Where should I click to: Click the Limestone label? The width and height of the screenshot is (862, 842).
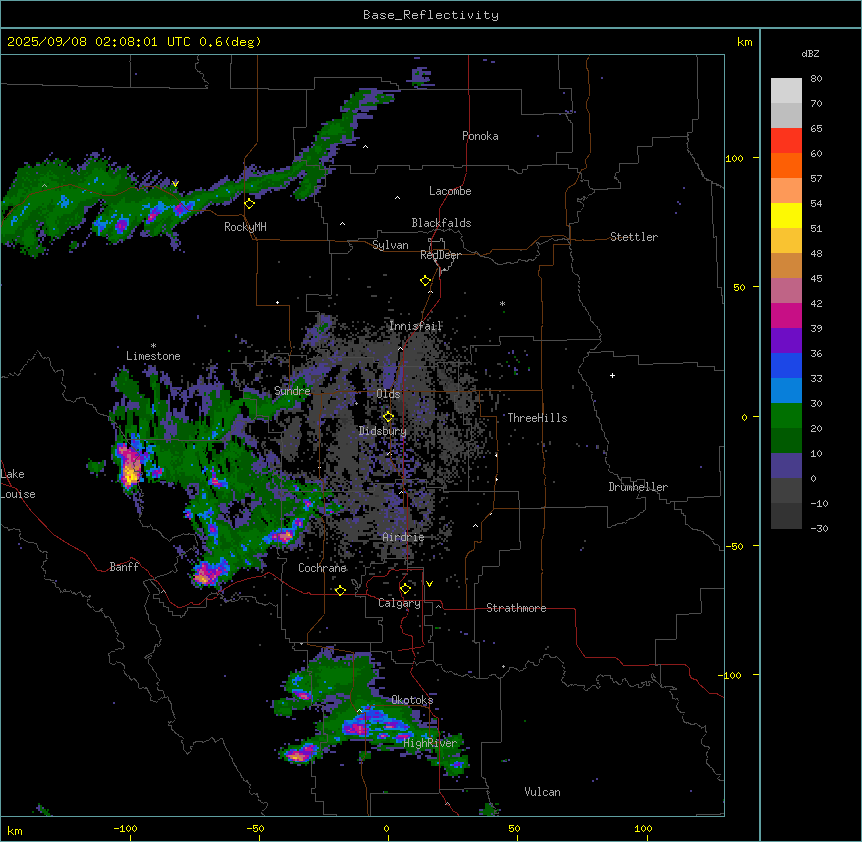pyautogui.click(x=153, y=356)
